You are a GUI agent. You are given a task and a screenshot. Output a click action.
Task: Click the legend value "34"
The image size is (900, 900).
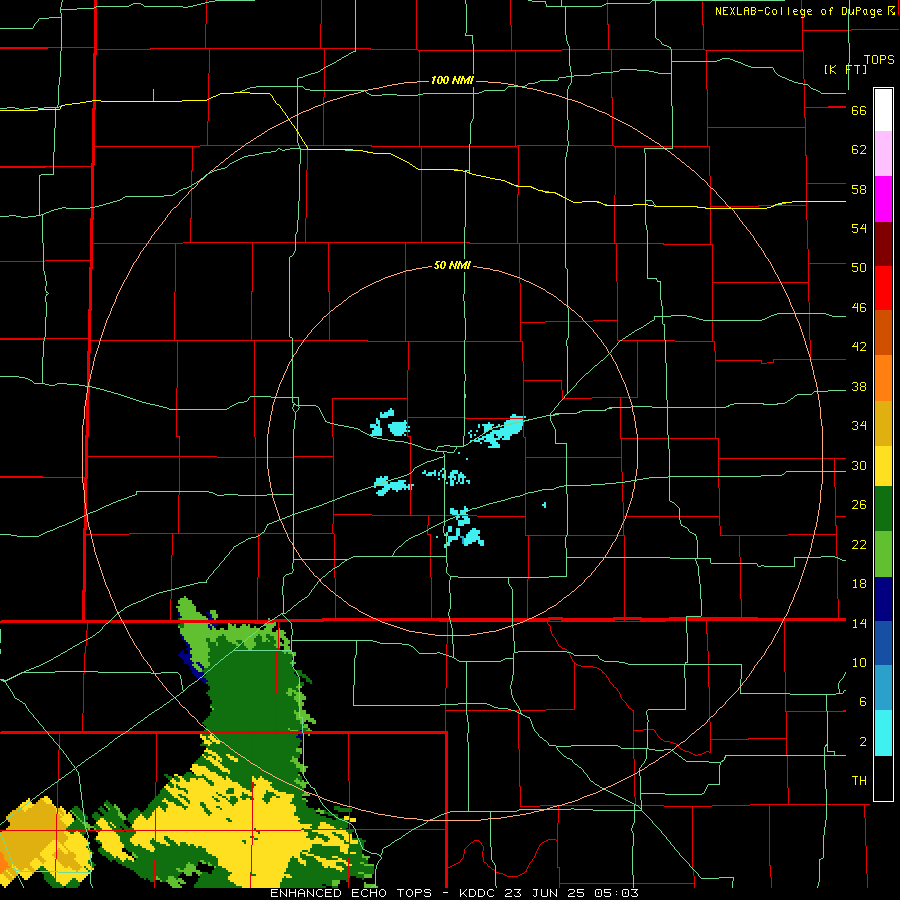click(859, 426)
